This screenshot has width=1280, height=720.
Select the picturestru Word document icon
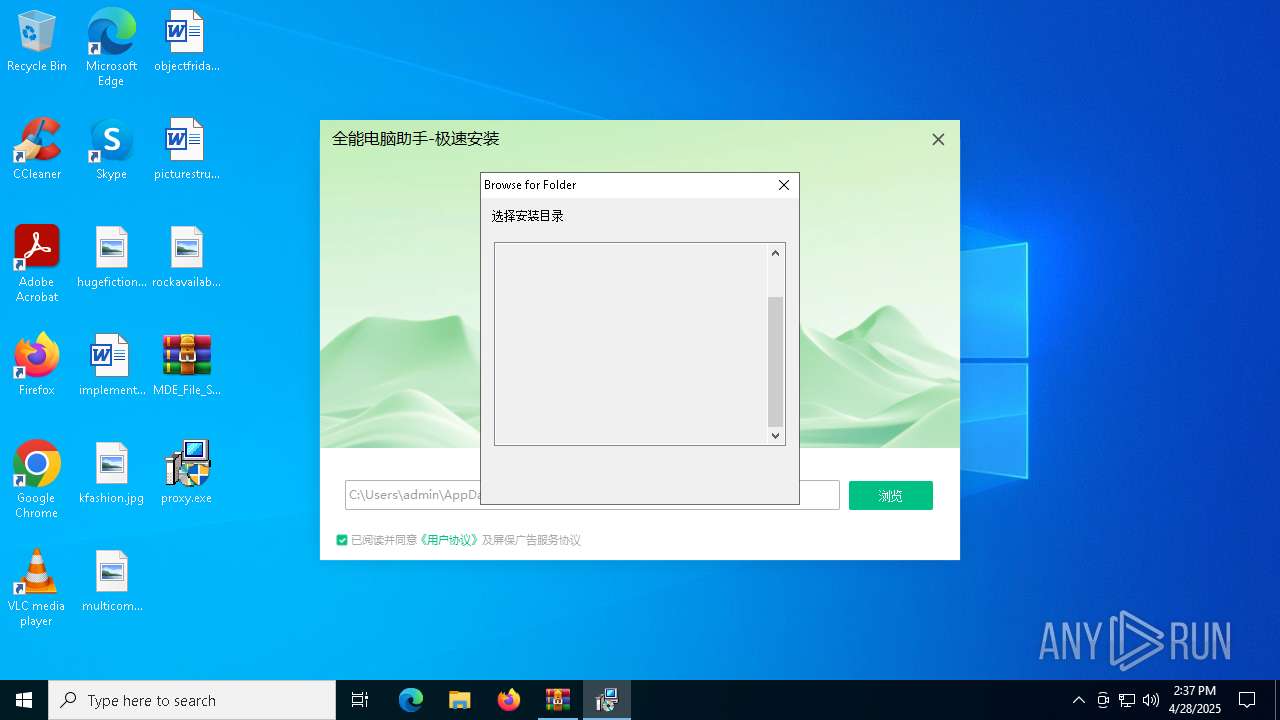coord(186,149)
